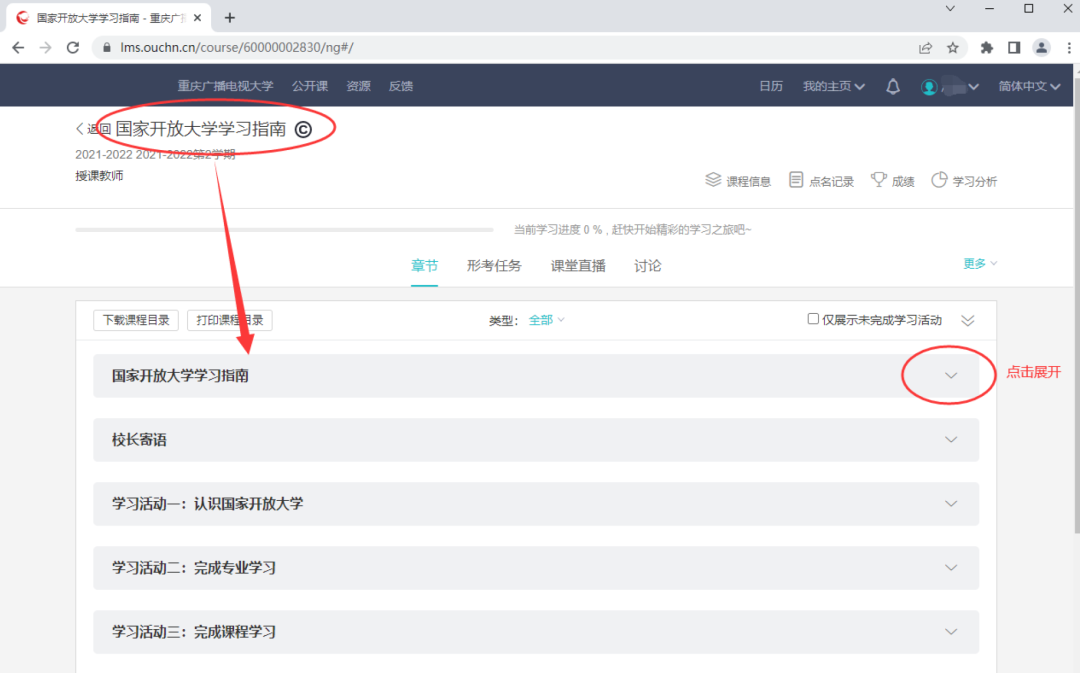Open 学习分析 learning analysis
The width and height of the screenshot is (1080, 673).
tap(964, 180)
